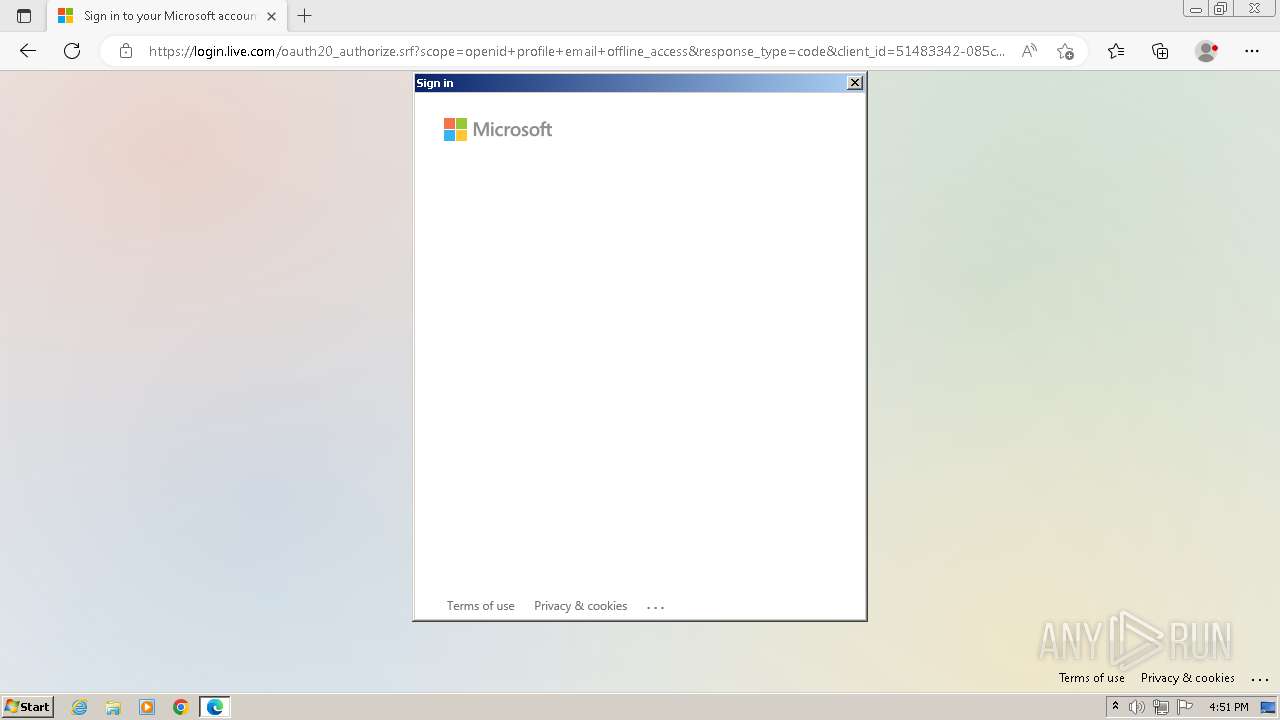Launch Google Chrome from taskbar
This screenshot has width=1280, height=720.
pos(181,707)
